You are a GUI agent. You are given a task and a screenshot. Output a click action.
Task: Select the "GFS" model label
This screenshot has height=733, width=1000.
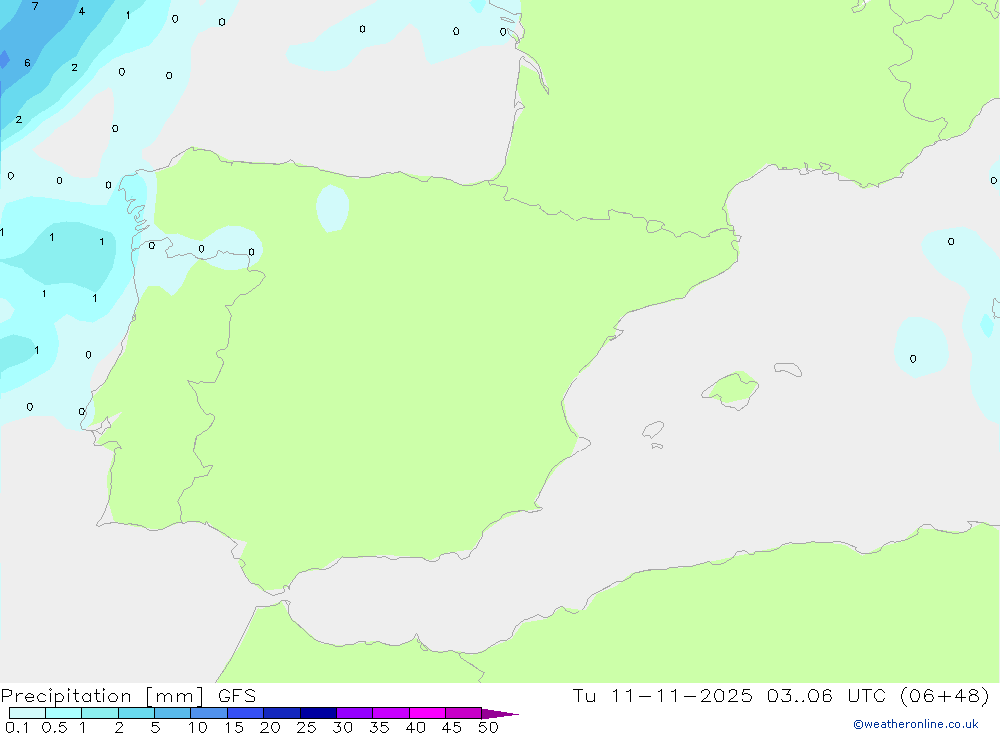pyautogui.click(x=237, y=696)
